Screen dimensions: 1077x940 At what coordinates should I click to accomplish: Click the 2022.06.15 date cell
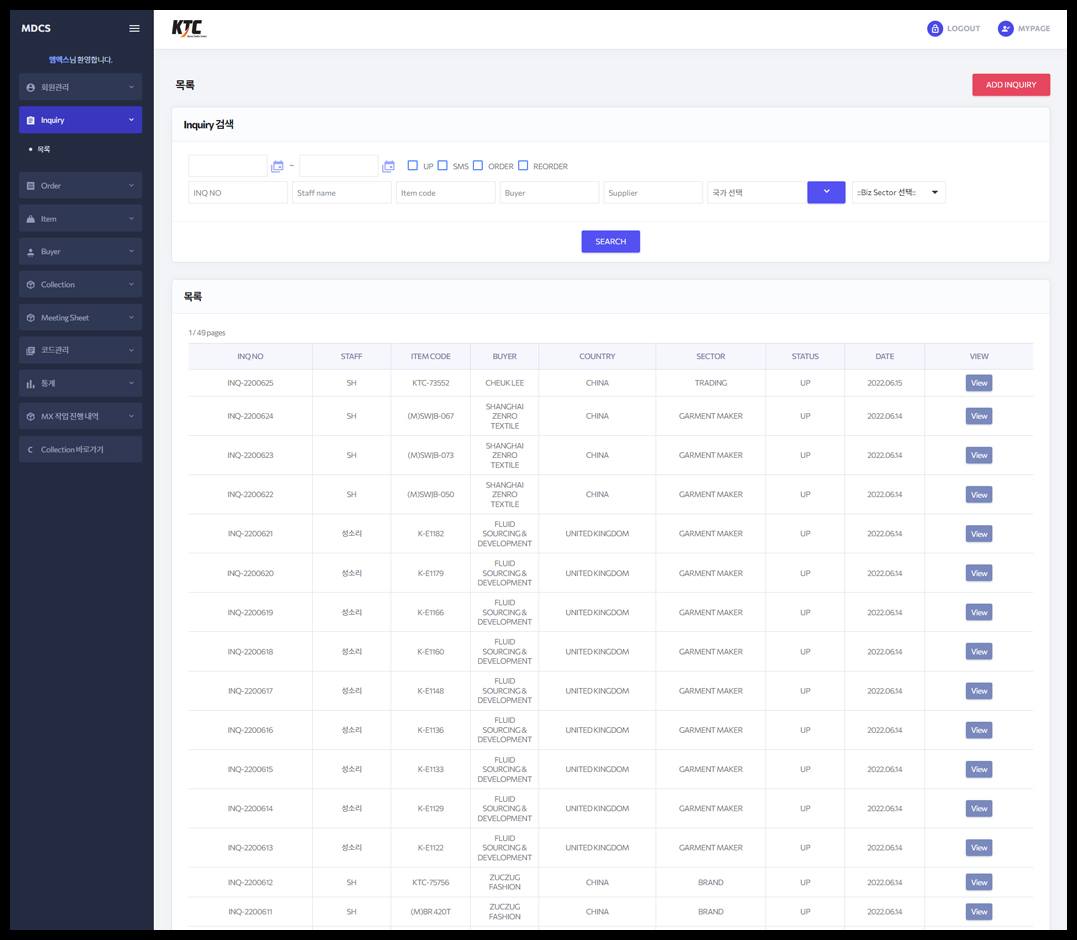tap(885, 383)
